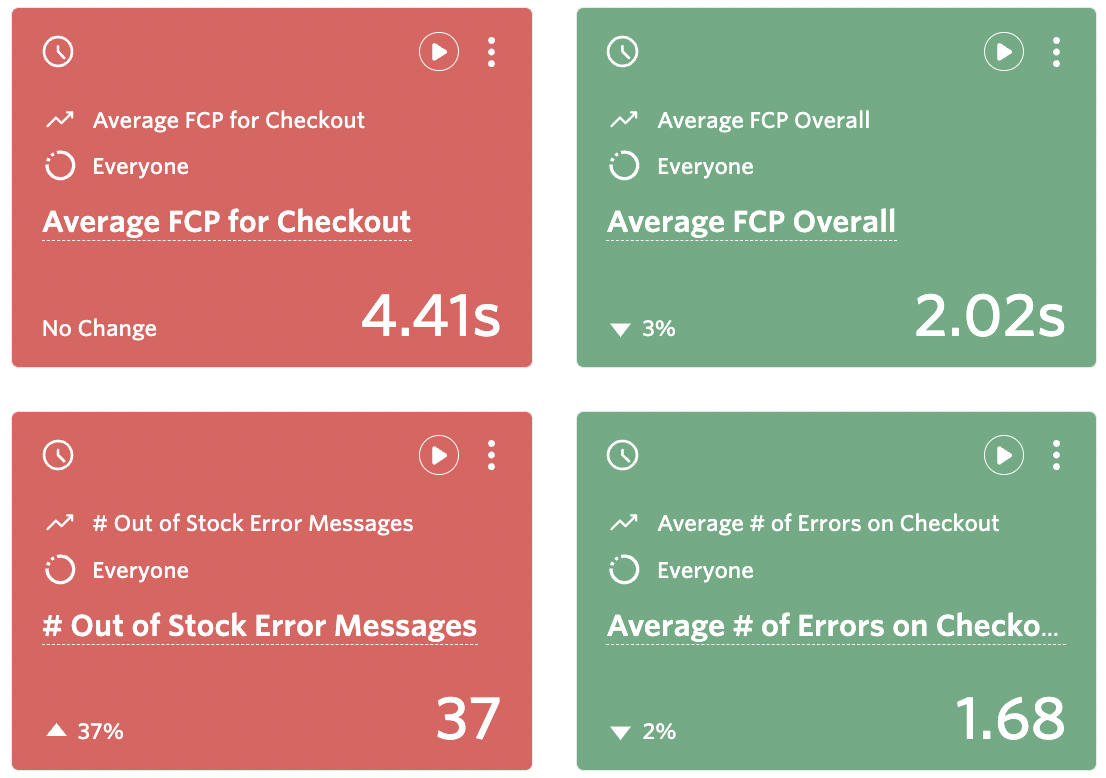The image size is (1106, 778).
Task: Click the clock icon on Out of Stock Error Messages card
Action: 57,455
